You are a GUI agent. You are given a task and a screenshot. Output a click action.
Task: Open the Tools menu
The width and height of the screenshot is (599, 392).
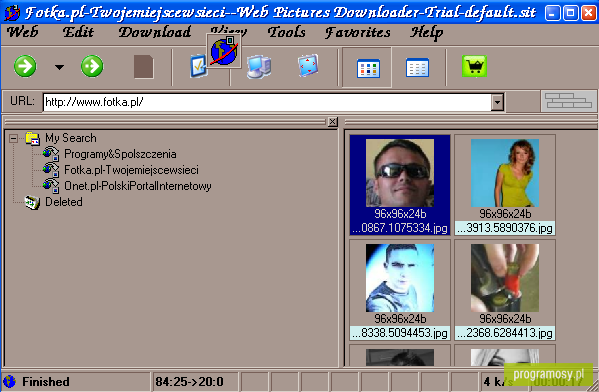click(x=287, y=32)
